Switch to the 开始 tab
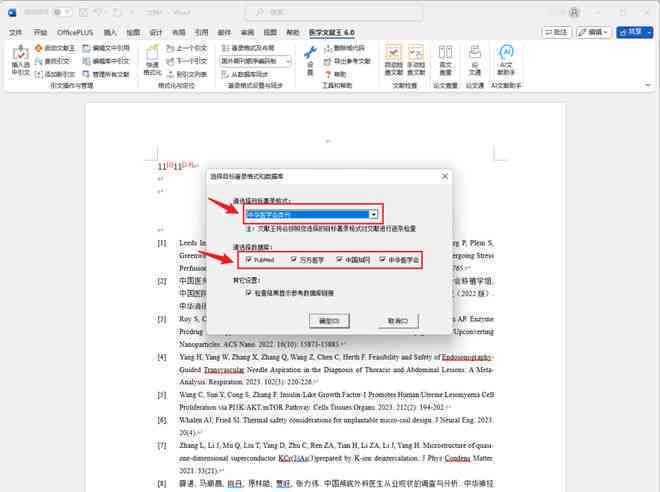Image resolution: width=660 pixels, height=492 pixels. point(40,32)
